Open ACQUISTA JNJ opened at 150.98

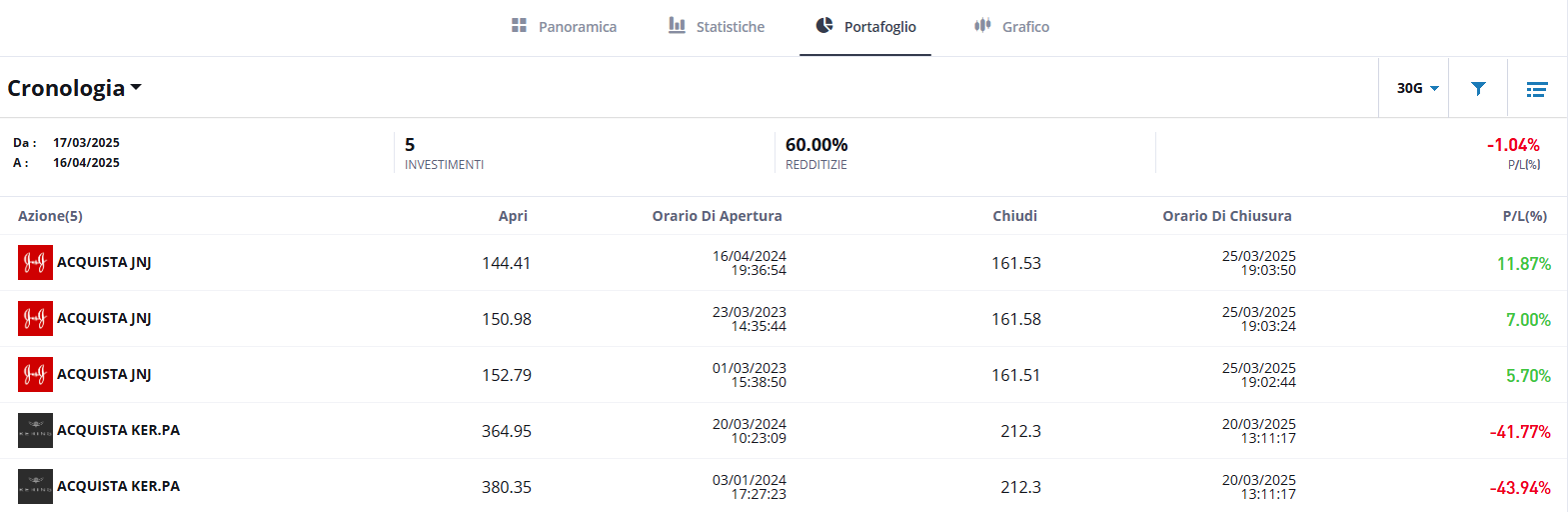(104, 318)
